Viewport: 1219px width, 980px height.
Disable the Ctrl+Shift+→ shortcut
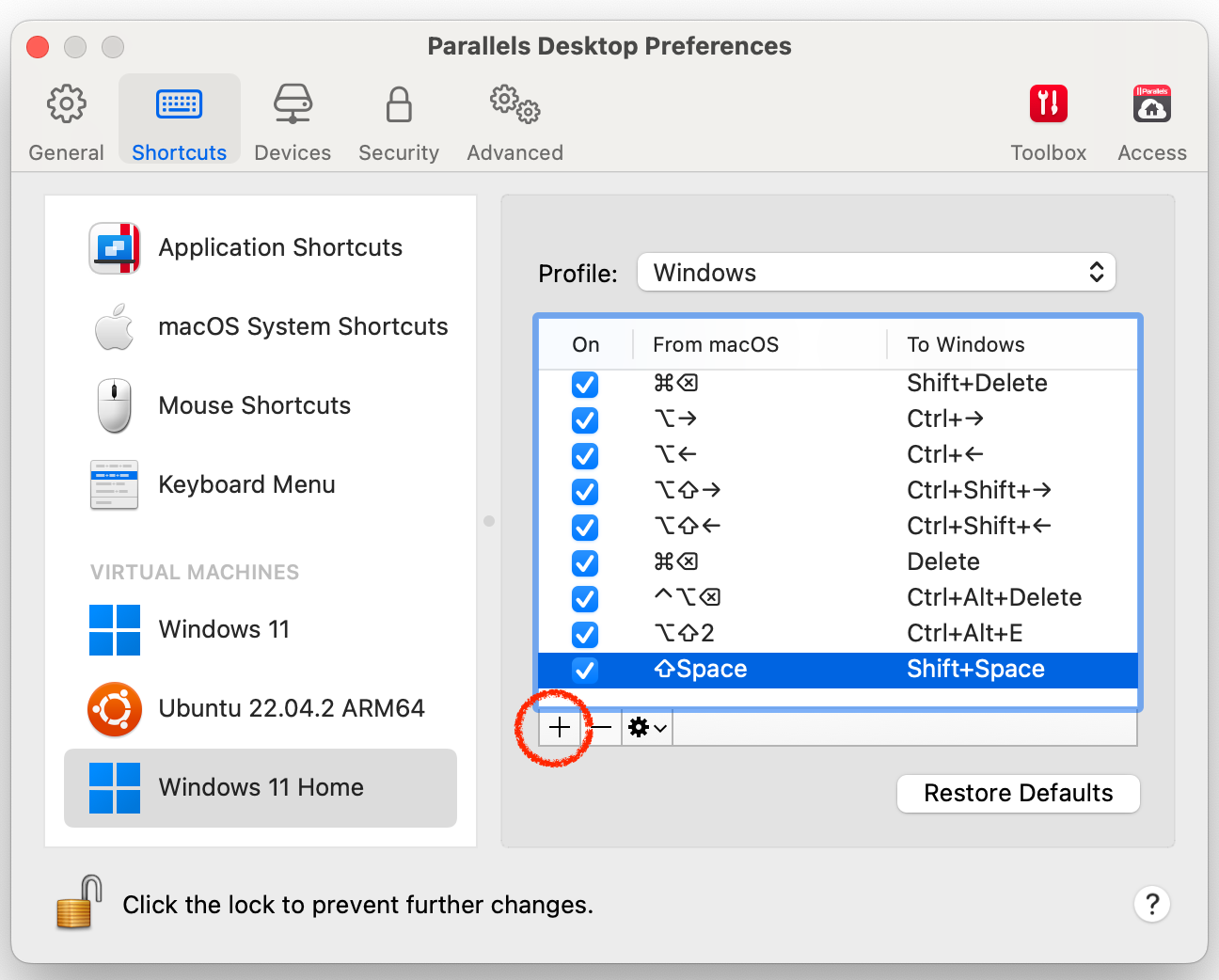coord(585,492)
